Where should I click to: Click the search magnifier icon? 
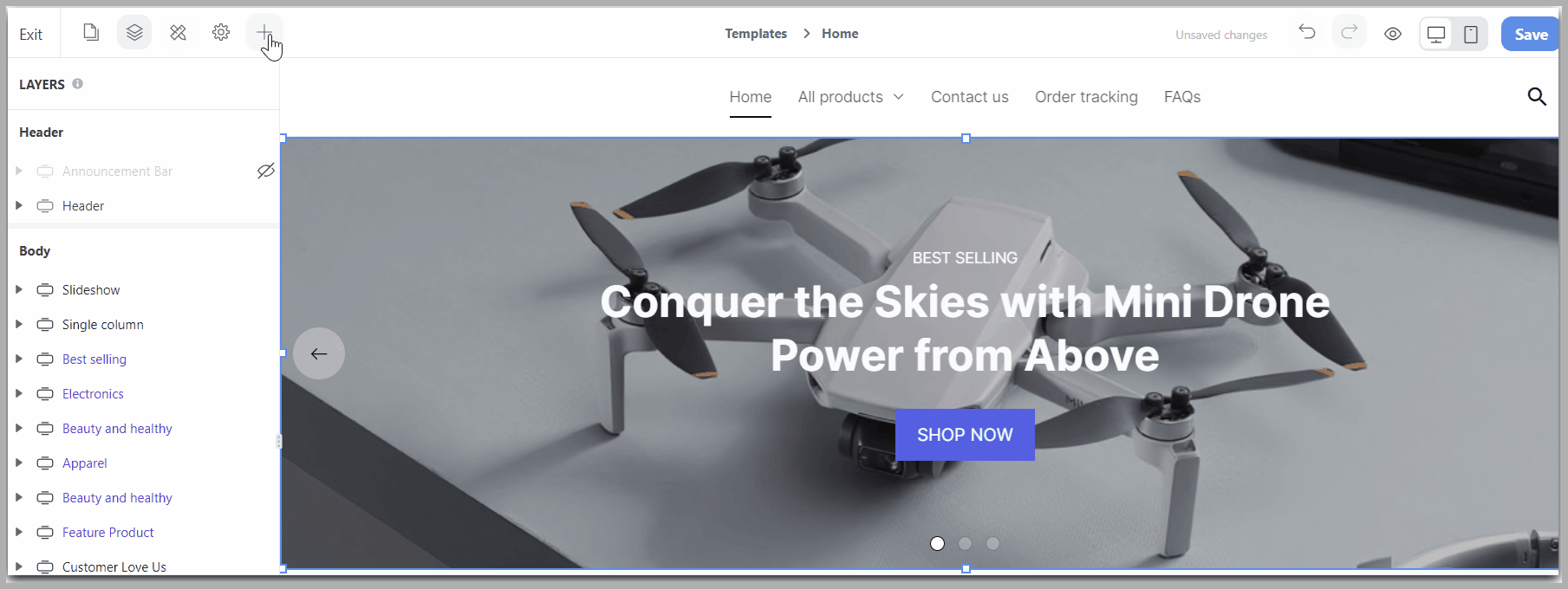click(1537, 96)
